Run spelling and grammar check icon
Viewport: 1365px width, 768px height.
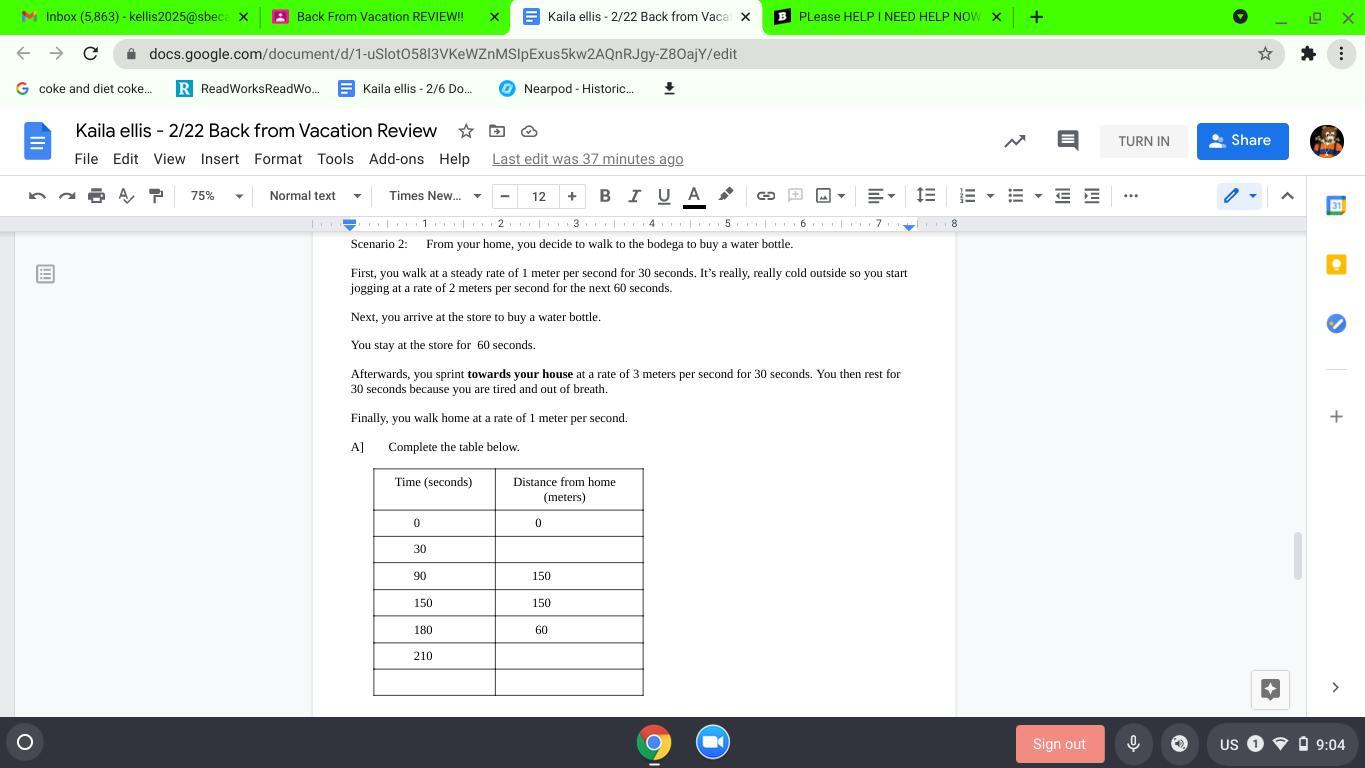[x=126, y=196]
